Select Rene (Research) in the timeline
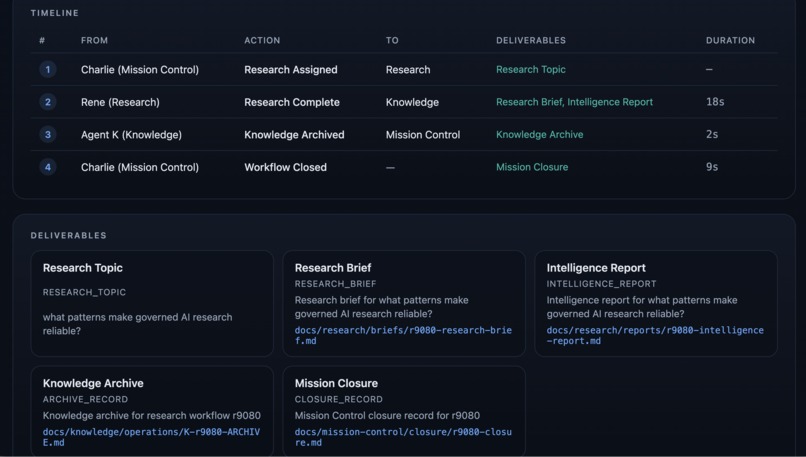This screenshot has width=806, height=457. coord(120,102)
